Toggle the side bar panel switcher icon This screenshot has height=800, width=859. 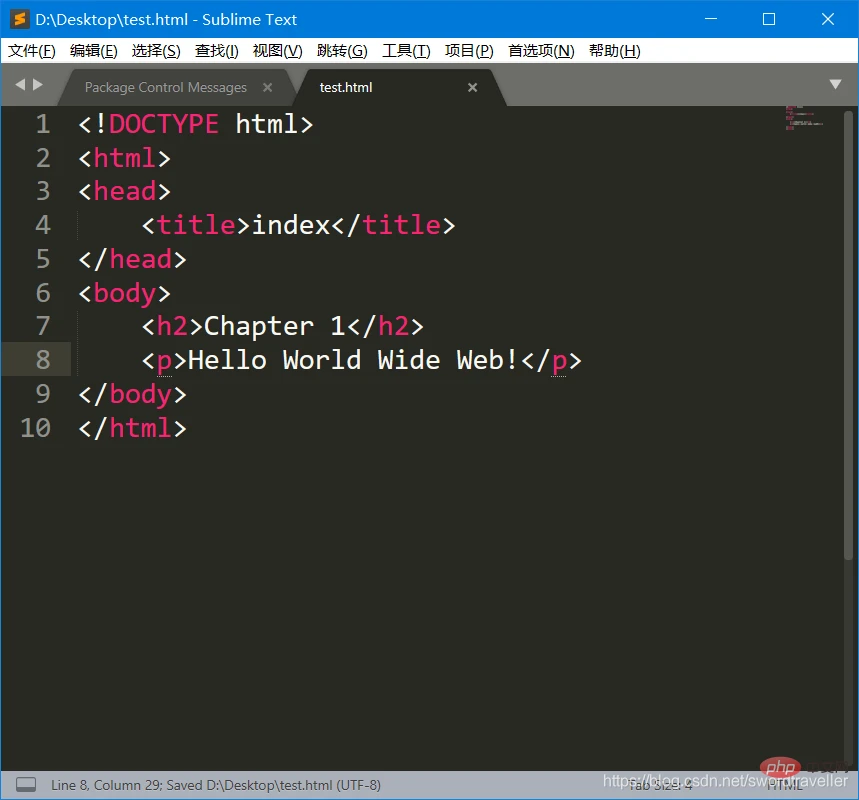26,785
